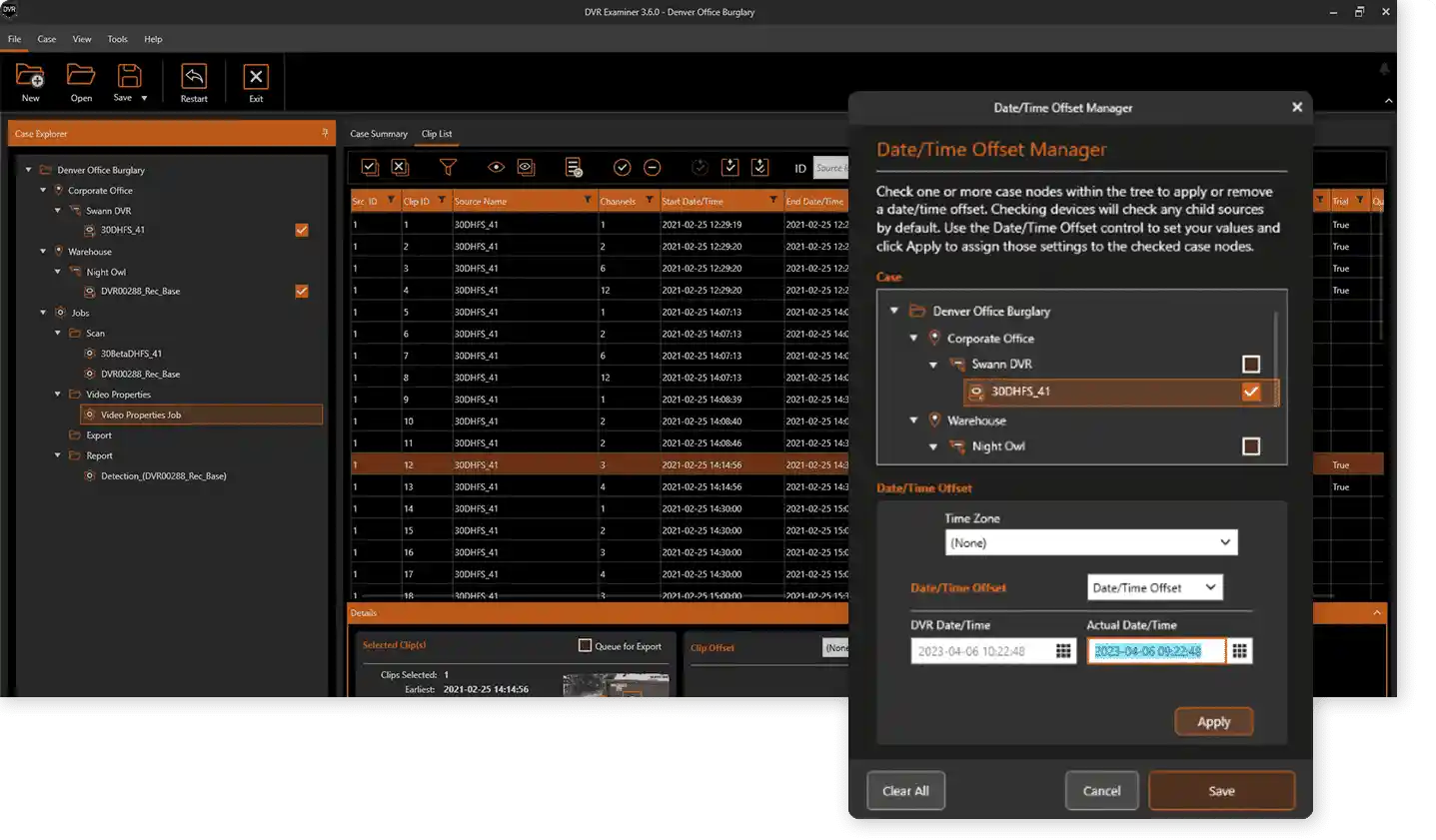Click the Open case folder icon
Viewport: 1436px width, 840px height.
(x=81, y=75)
